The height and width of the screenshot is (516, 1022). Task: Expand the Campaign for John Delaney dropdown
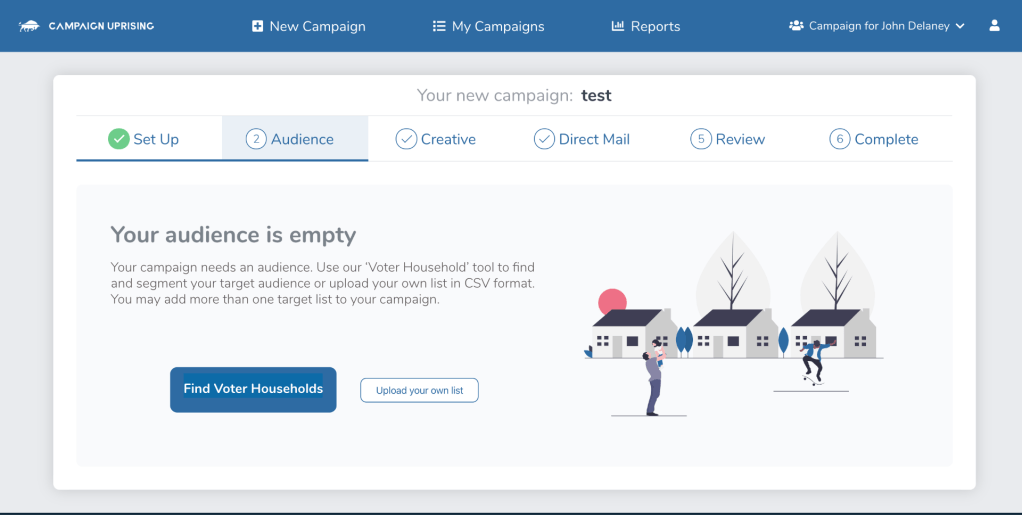click(878, 26)
